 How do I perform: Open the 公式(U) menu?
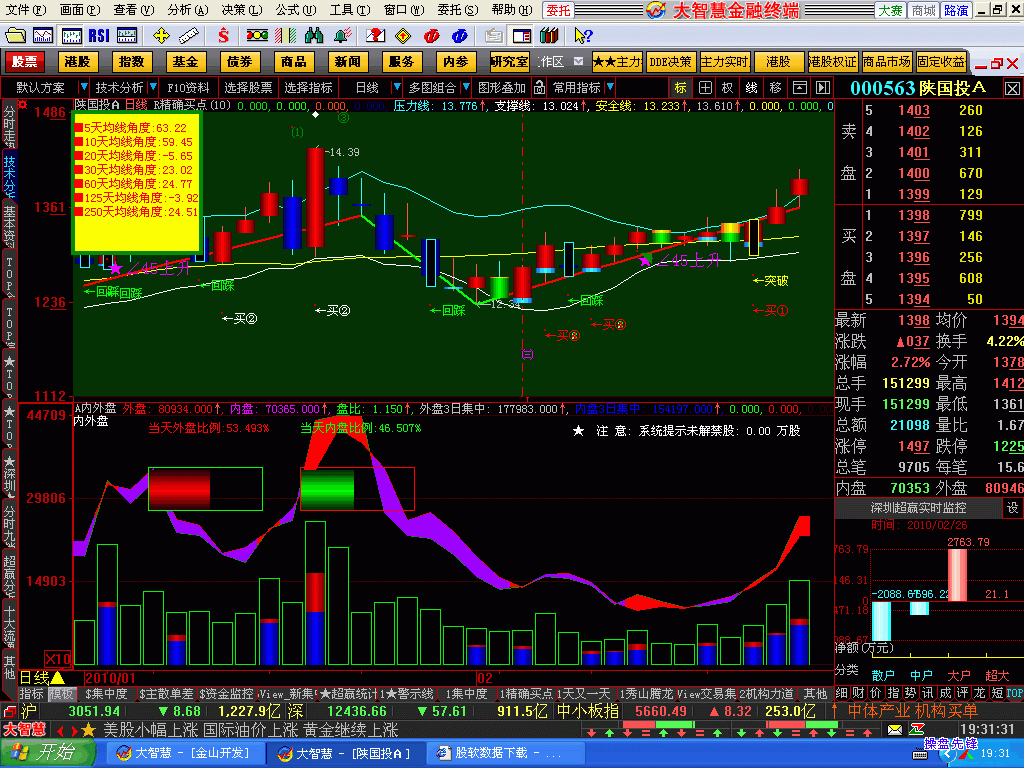295,10
